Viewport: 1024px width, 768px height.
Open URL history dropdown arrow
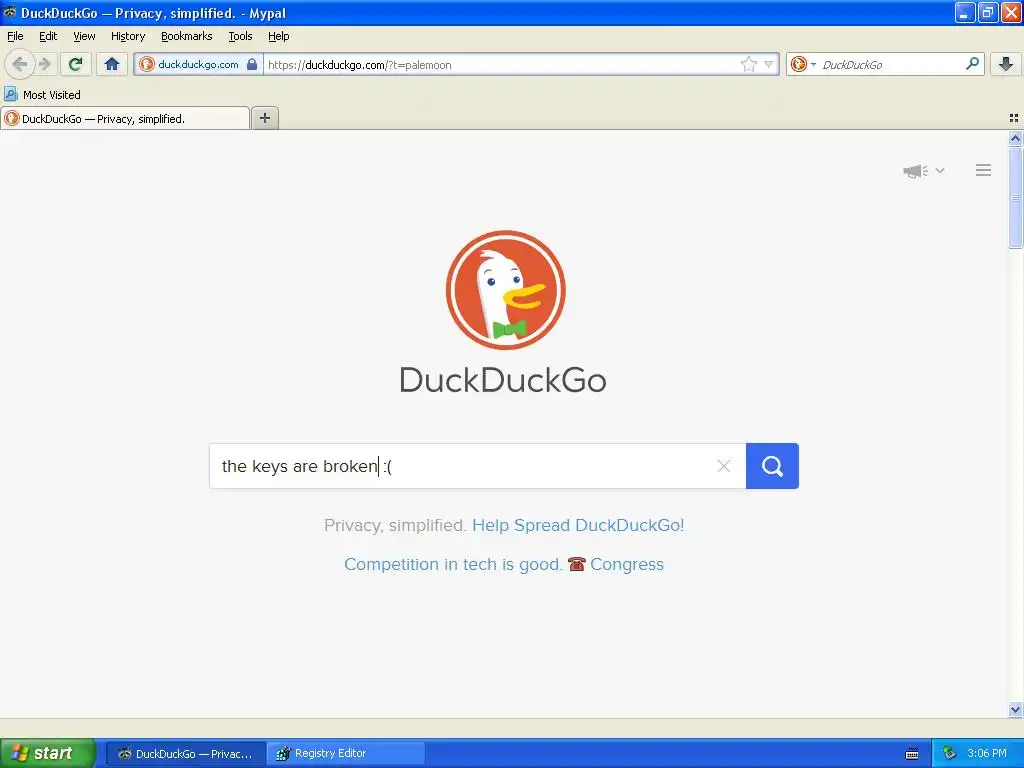pos(769,64)
